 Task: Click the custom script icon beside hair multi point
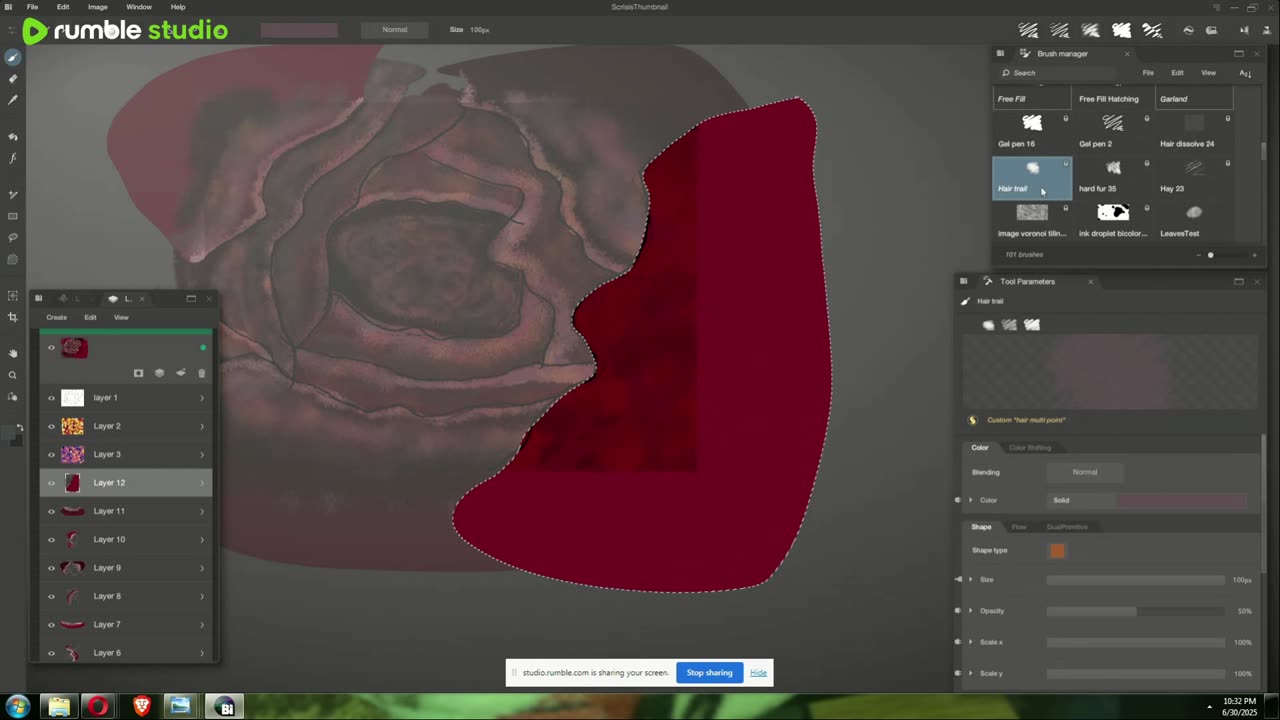[x=973, y=420]
